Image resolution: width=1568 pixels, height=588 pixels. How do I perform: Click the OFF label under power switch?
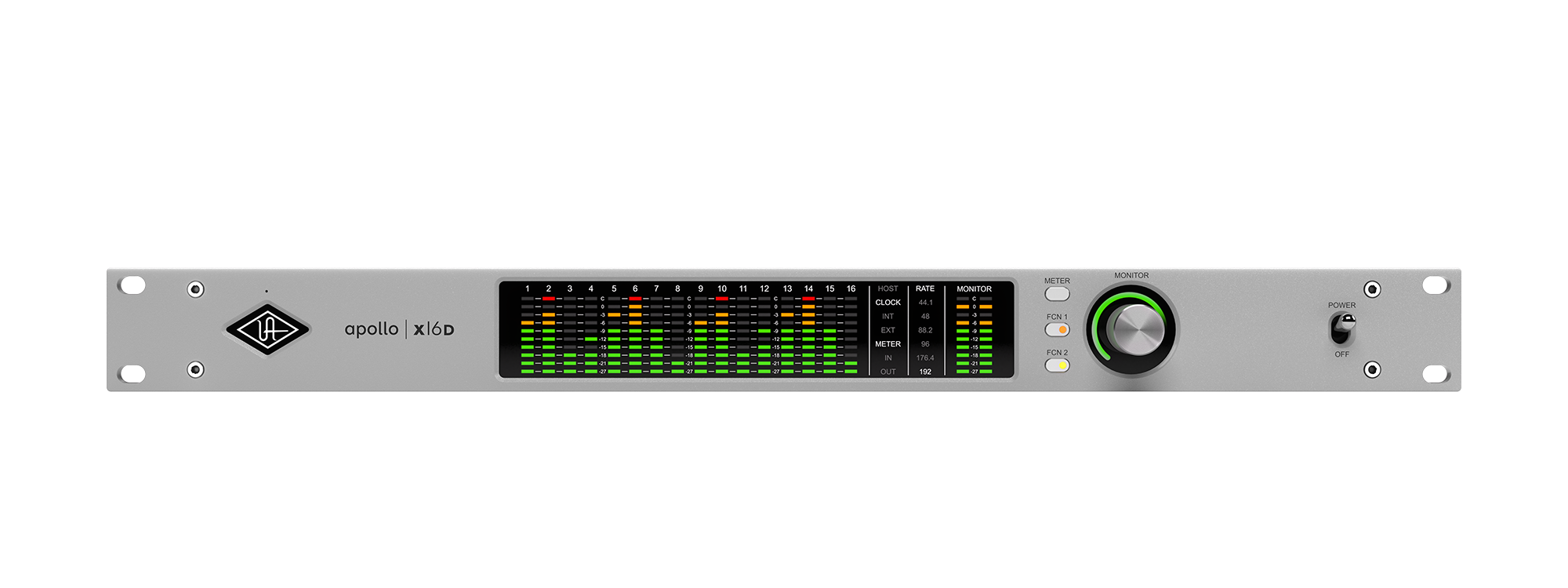coord(1342,354)
